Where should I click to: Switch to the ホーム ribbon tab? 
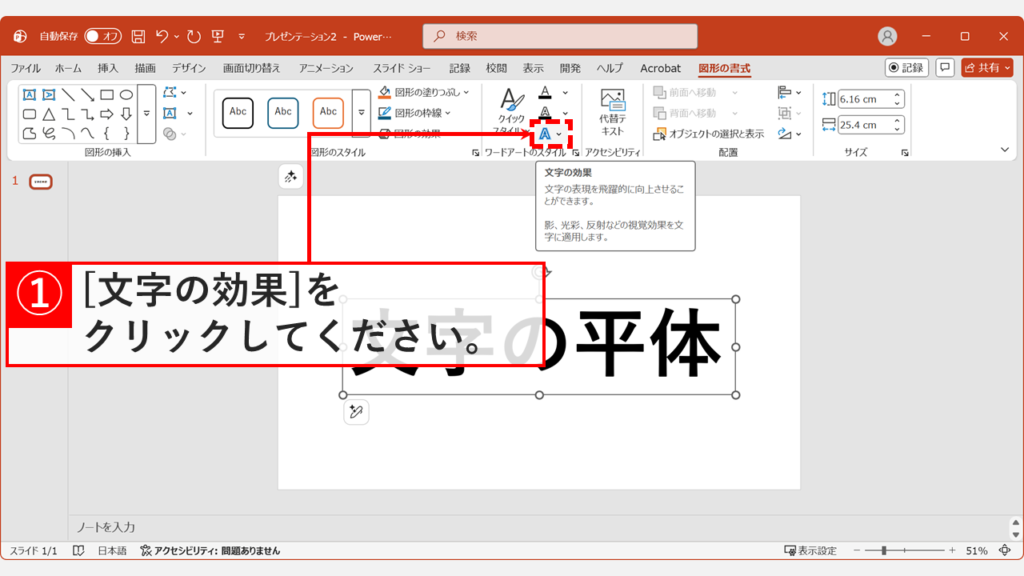click(x=68, y=68)
